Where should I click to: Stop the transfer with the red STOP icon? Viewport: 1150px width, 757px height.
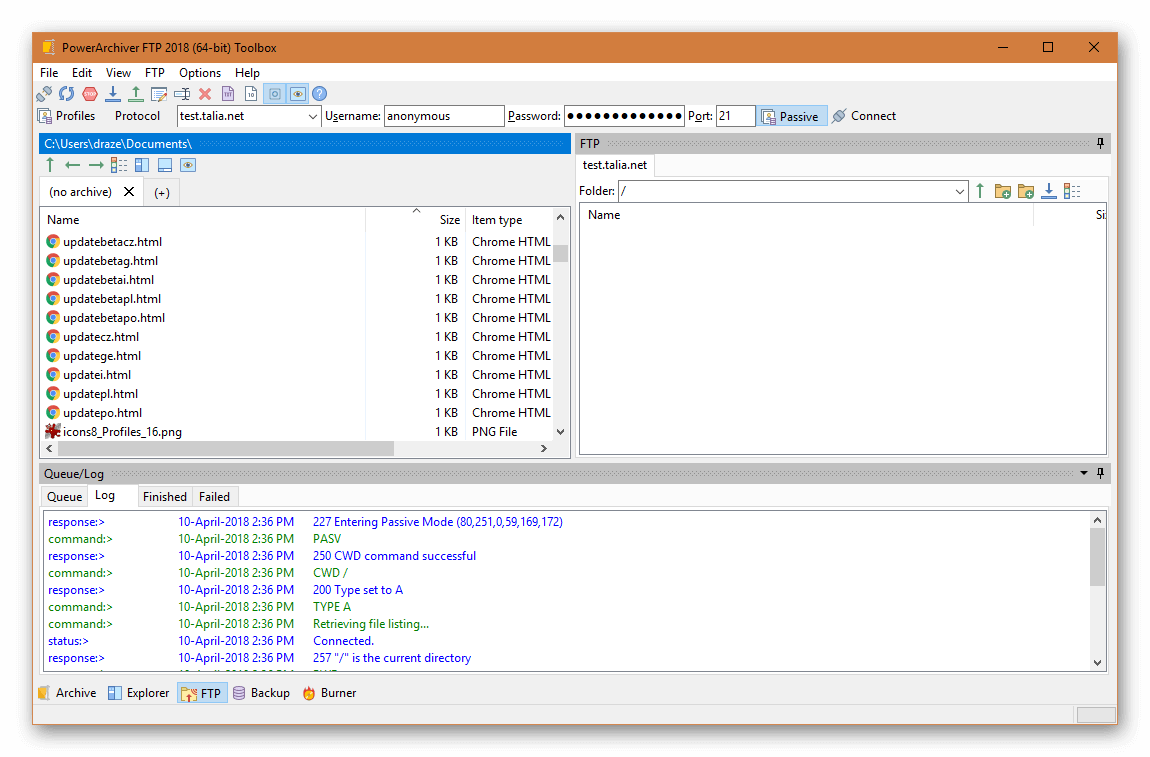[90, 94]
